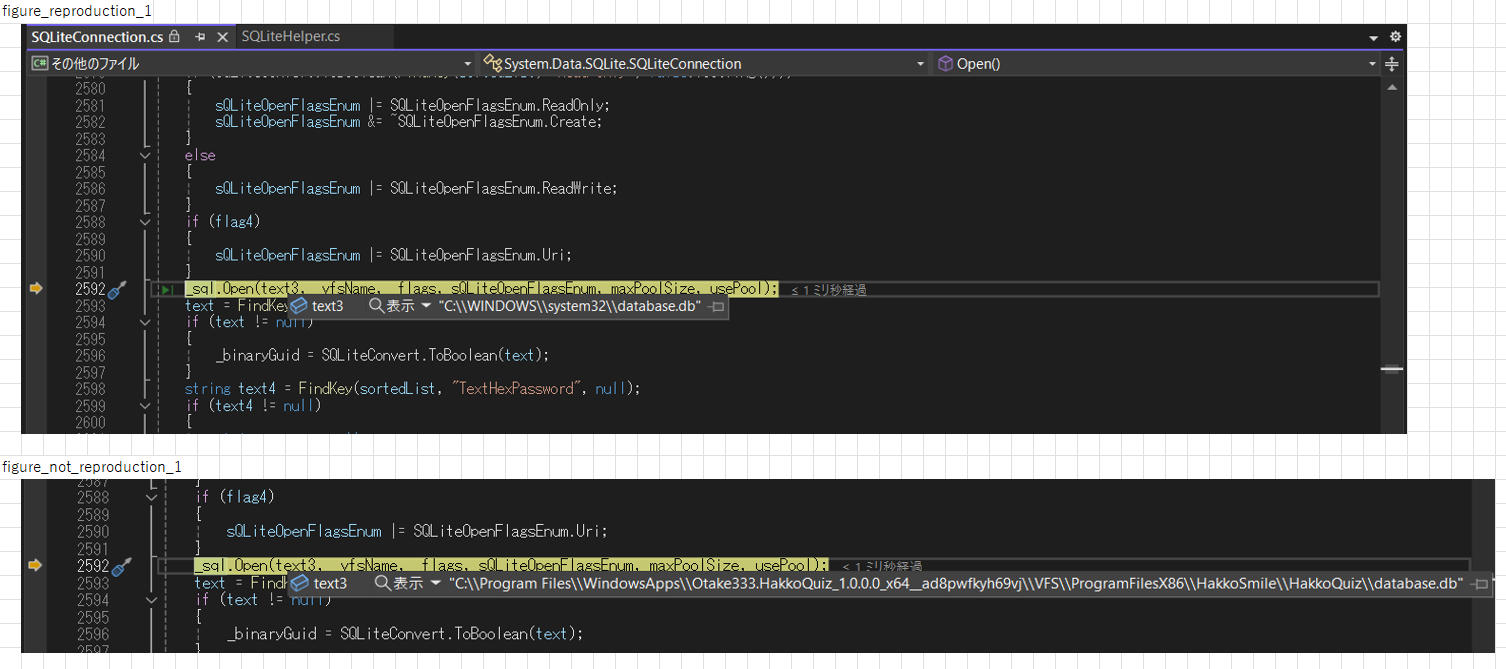Pin the bottom datatip with WindowsApps path

click(x=1479, y=584)
